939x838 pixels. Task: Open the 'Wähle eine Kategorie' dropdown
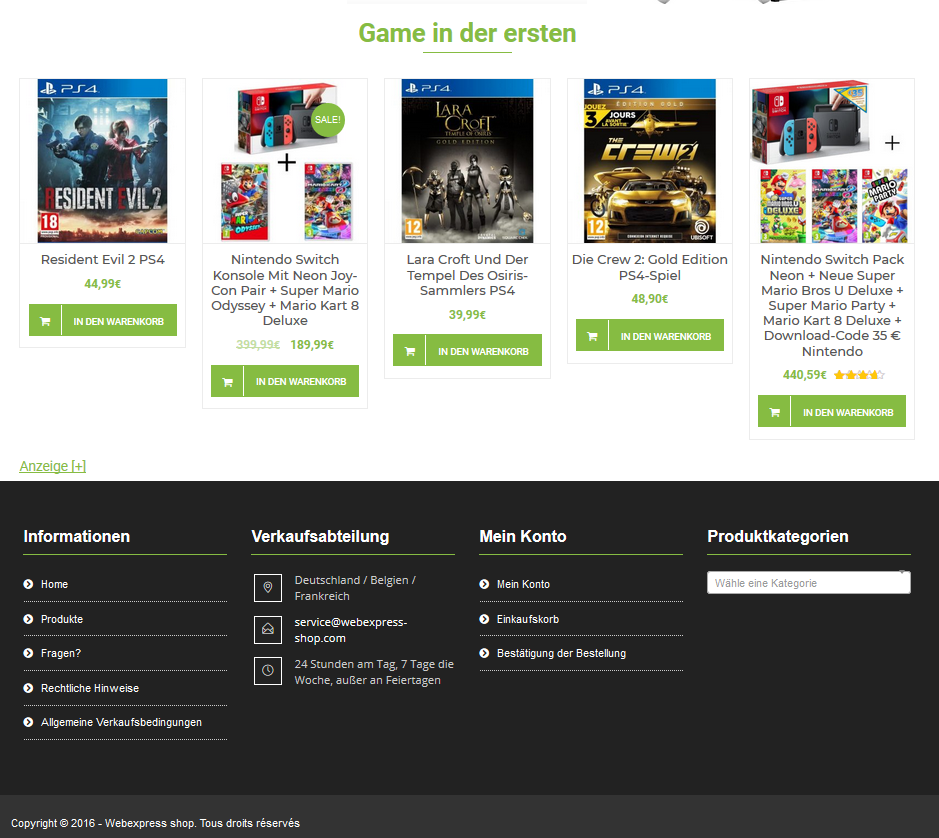pyautogui.click(x=808, y=583)
